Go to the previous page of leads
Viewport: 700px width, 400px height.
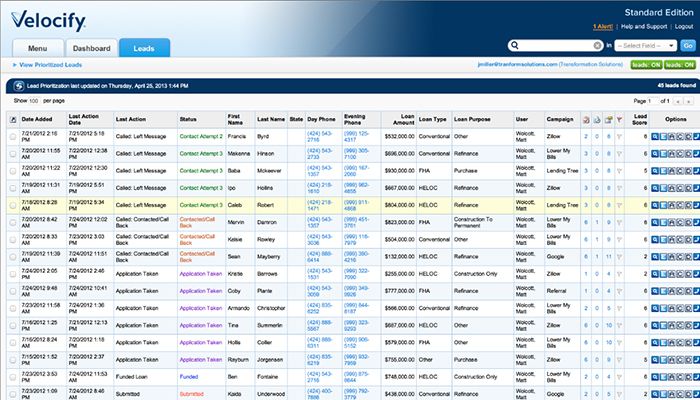pos(679,101)
